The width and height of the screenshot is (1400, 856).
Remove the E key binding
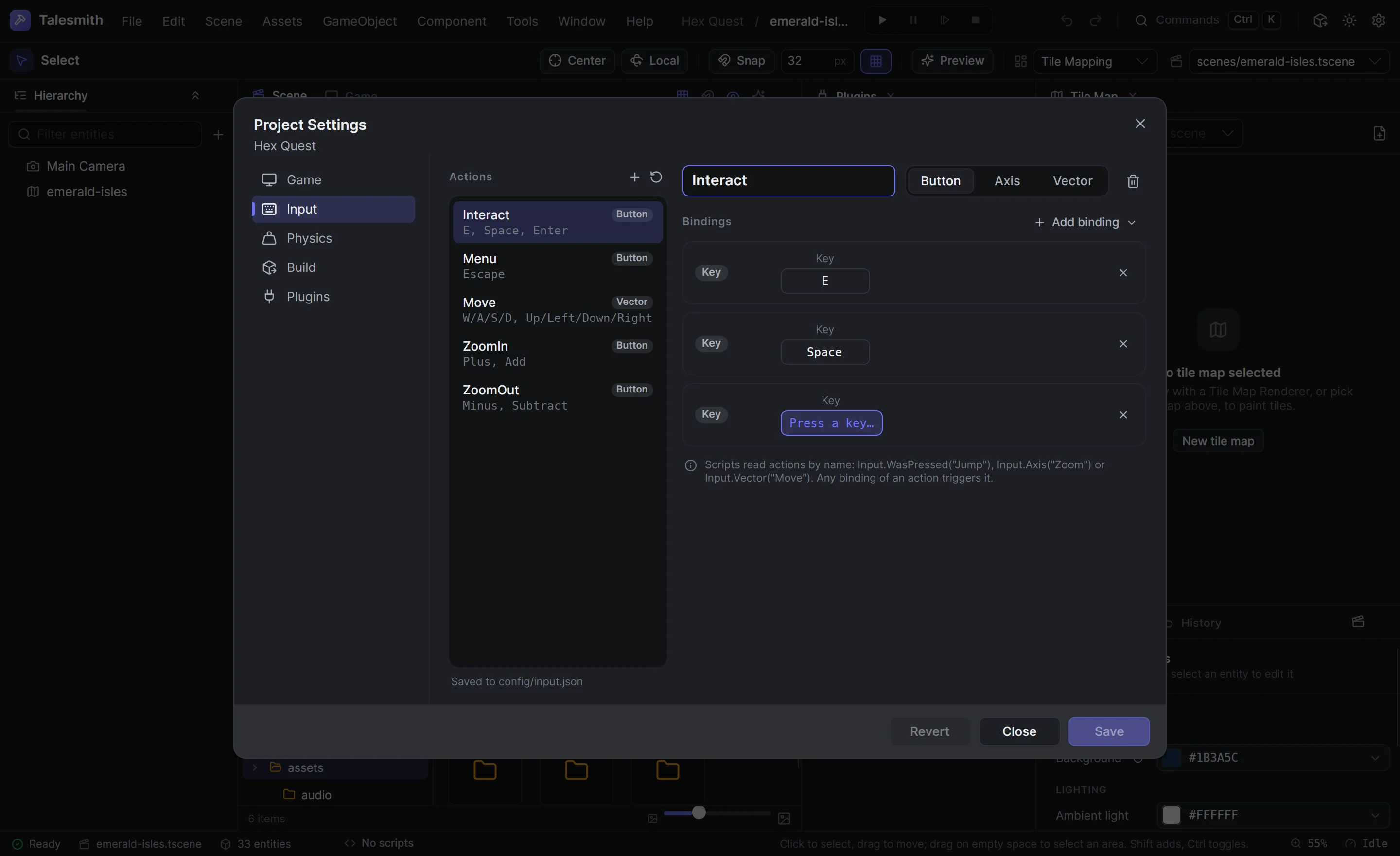pyautogui.click(x=1123, y=273)
